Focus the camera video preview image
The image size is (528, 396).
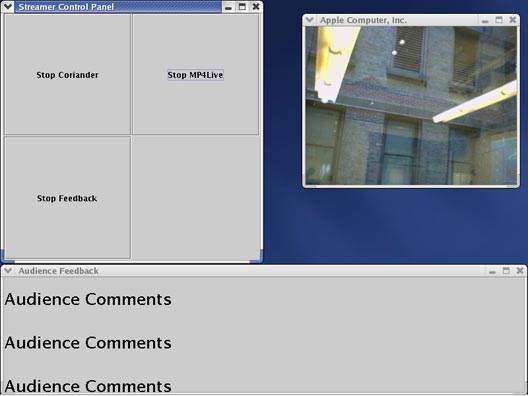(x=411, y=105)
